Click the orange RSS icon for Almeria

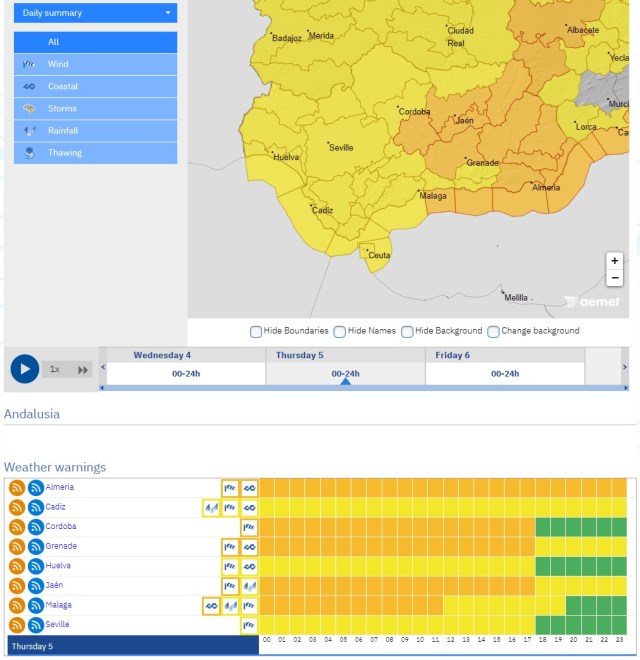(x=17, y=488)
